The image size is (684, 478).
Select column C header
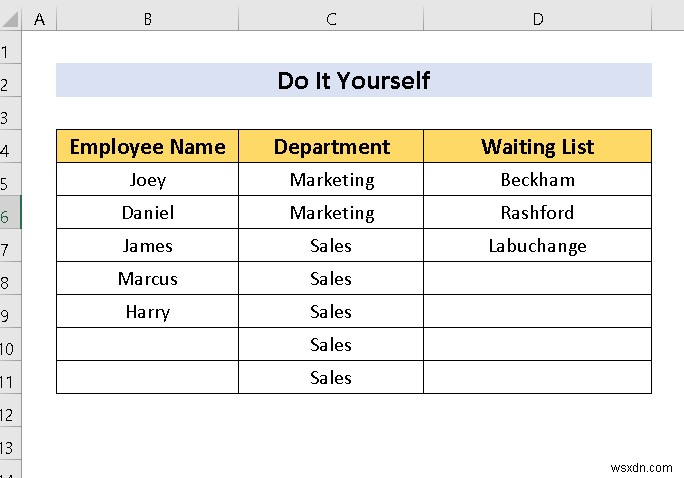tap(331, 19)
